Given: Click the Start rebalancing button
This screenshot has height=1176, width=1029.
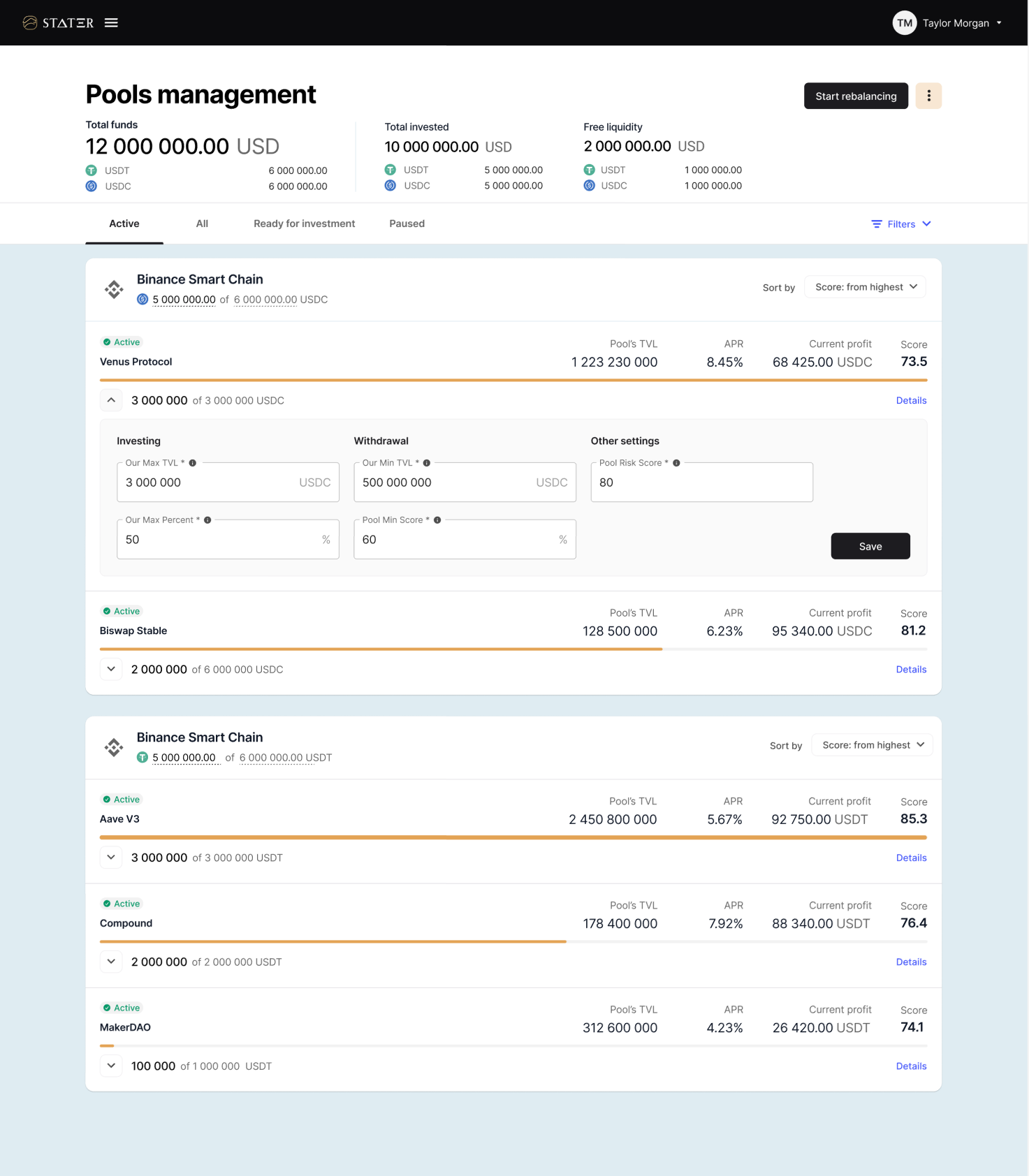Looking at the screenshot, I should tap(856, 96).
